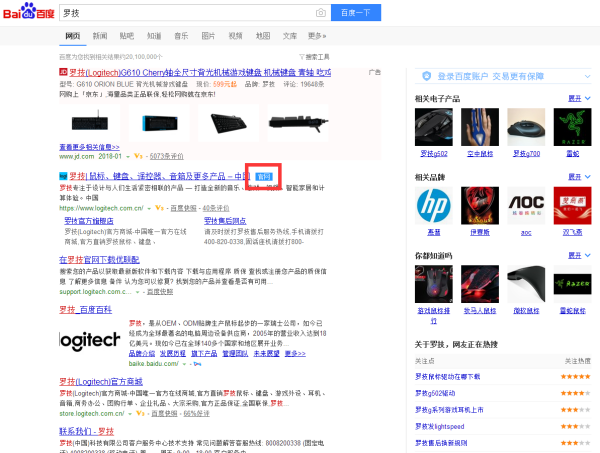
Task: Switch to the 图片 tab
Action: (208, 36)
